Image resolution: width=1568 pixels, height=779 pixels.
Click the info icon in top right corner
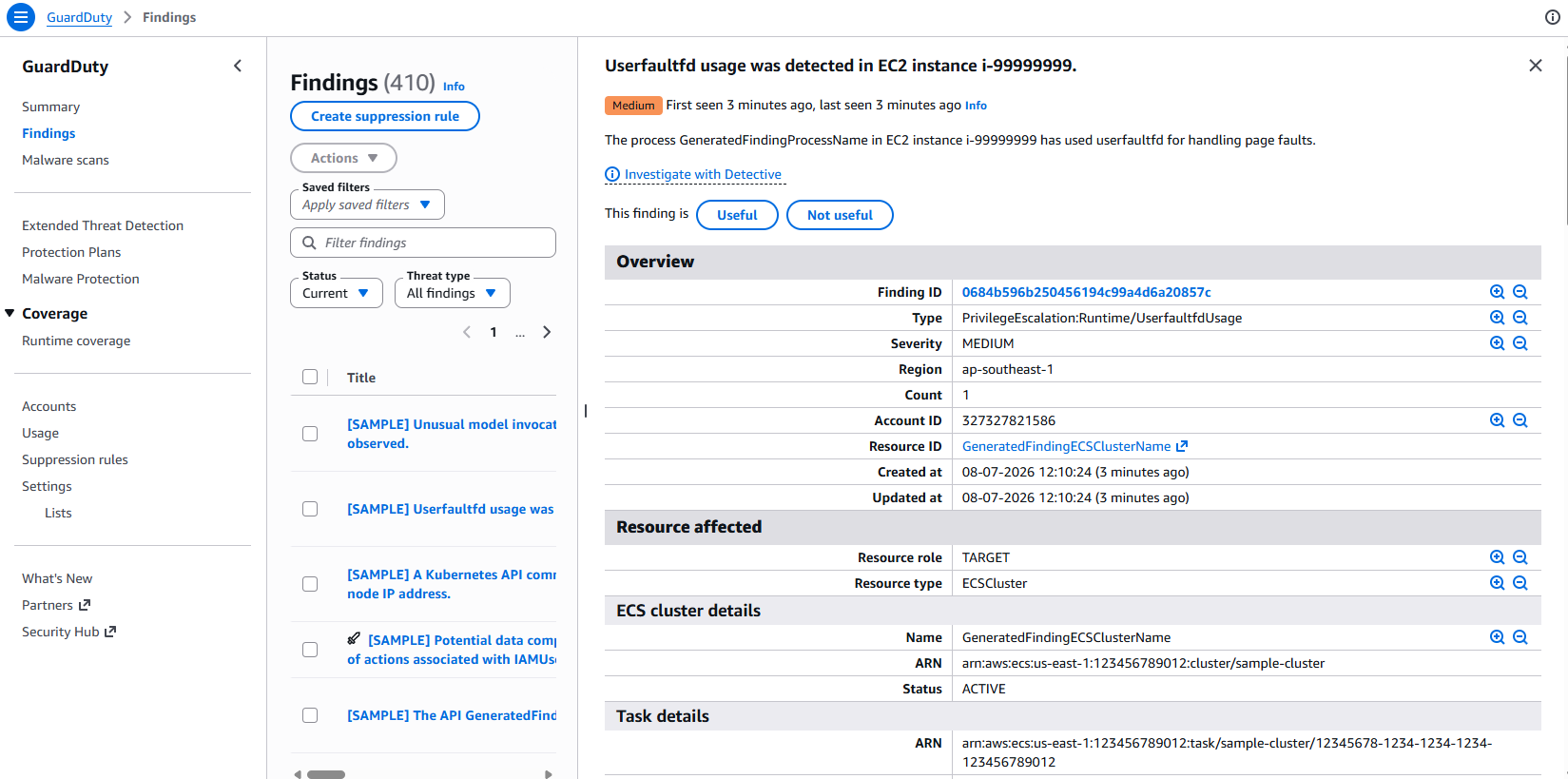point(1553,17)
